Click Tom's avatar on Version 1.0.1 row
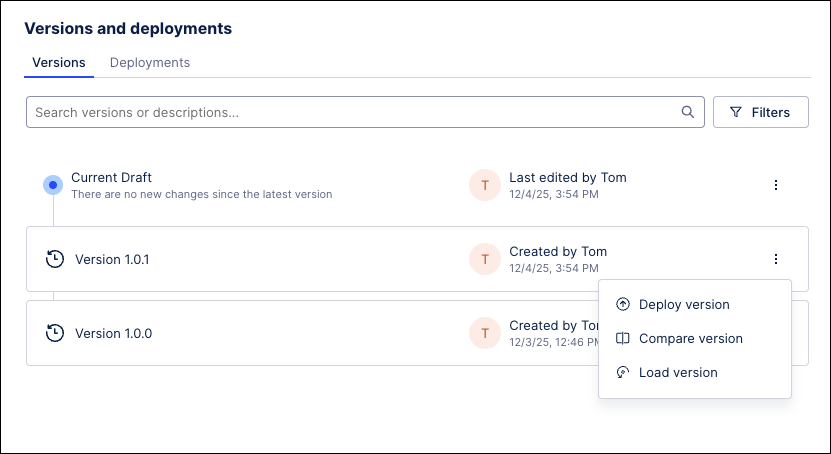 (x=485, y=259)
